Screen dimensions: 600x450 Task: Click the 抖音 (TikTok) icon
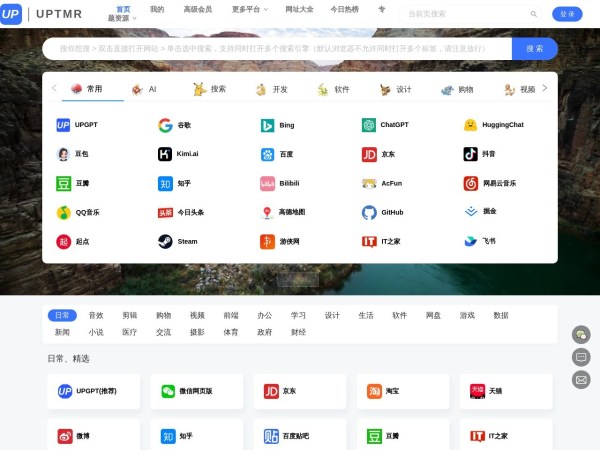(470, 154)
